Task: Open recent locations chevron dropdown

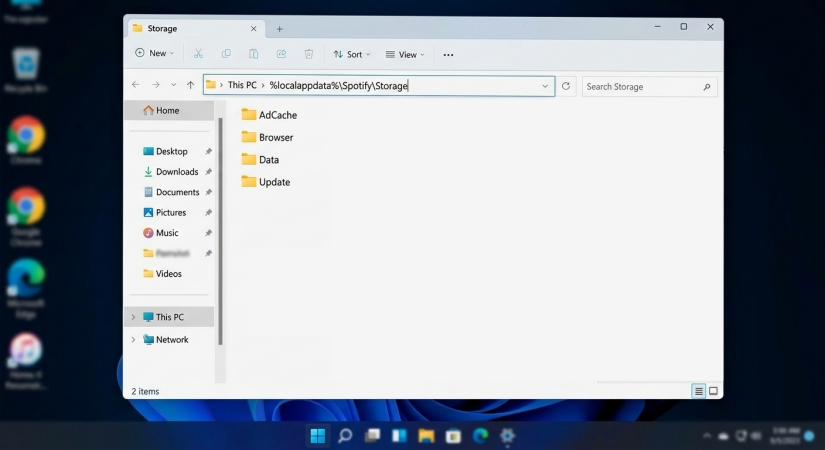Action: pyautogui.click(x=174, y=85)
